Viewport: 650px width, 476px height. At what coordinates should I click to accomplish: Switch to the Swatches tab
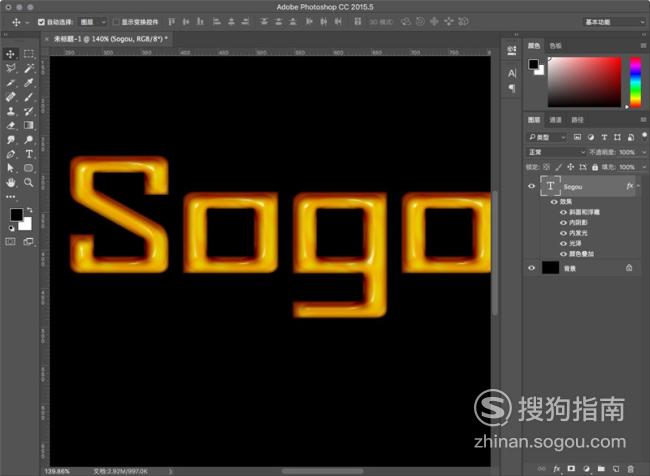tap(555, 46)
